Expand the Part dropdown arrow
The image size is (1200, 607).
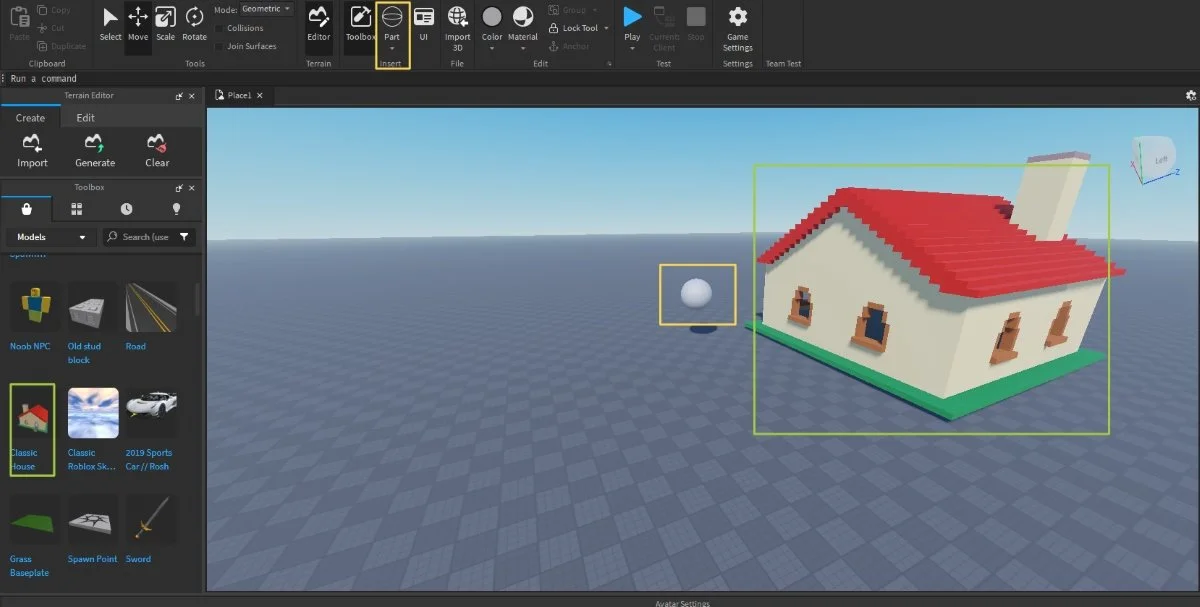pos(392,48)
